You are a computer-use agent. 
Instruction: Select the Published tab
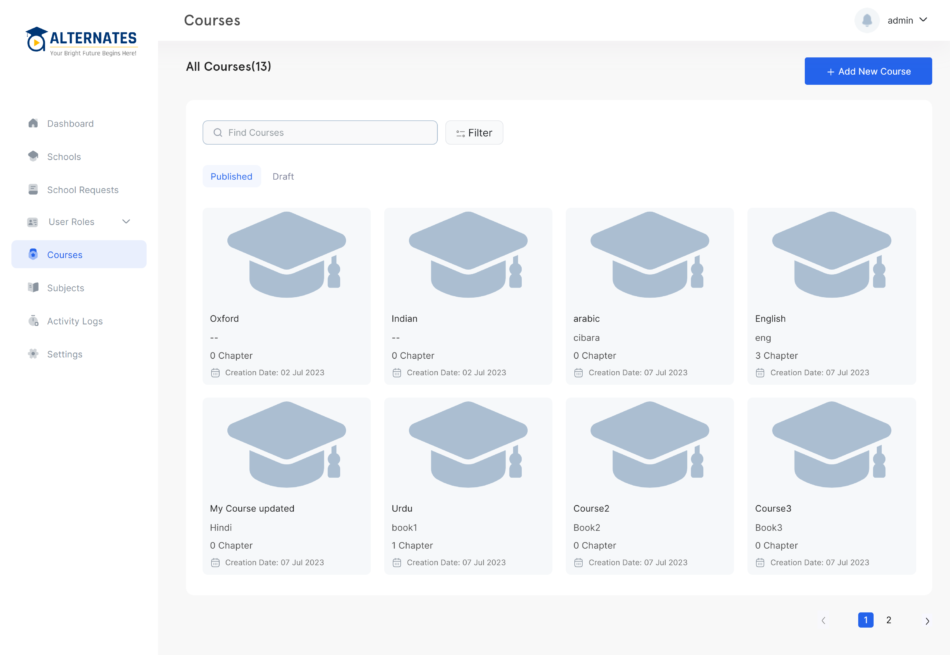(231, 176)
